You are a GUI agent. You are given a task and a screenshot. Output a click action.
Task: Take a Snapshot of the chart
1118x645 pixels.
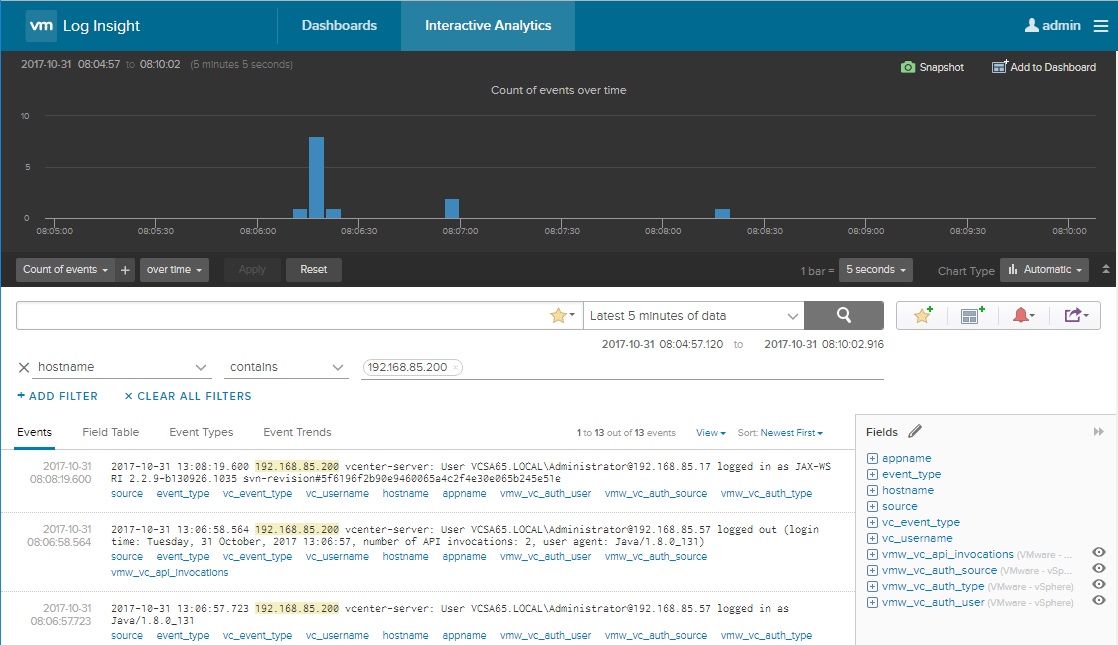click(x=932, y=67)
